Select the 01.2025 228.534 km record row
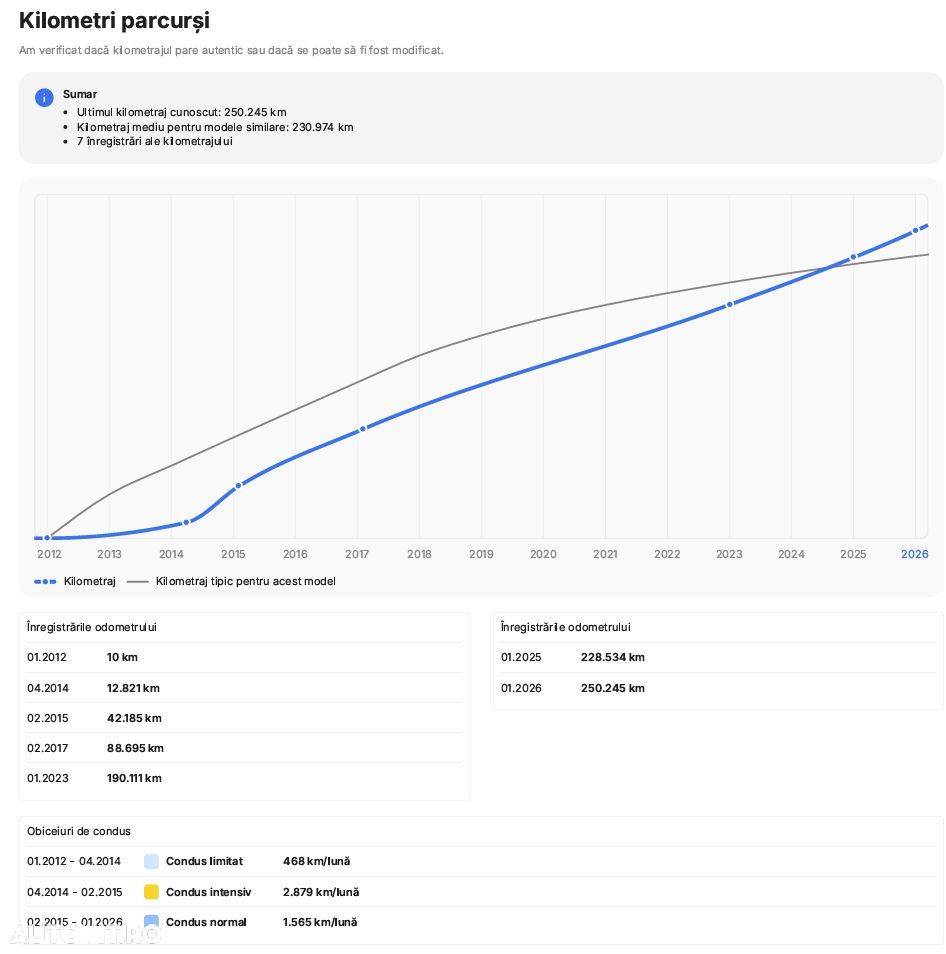This screenshot has width=946, height=954. 718,658
